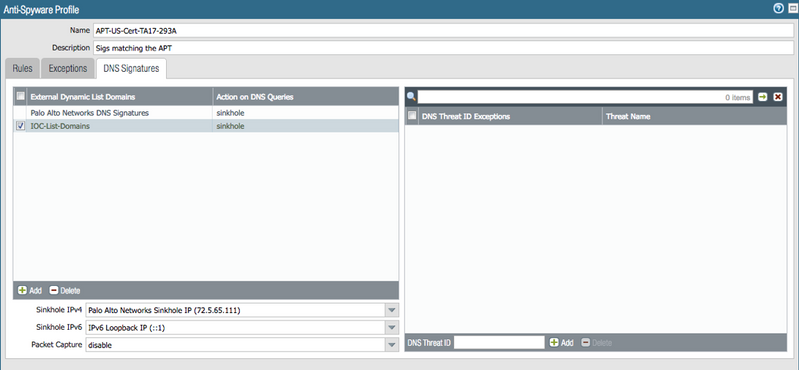Add the DNS Threat ID exception

coord(562,343)
